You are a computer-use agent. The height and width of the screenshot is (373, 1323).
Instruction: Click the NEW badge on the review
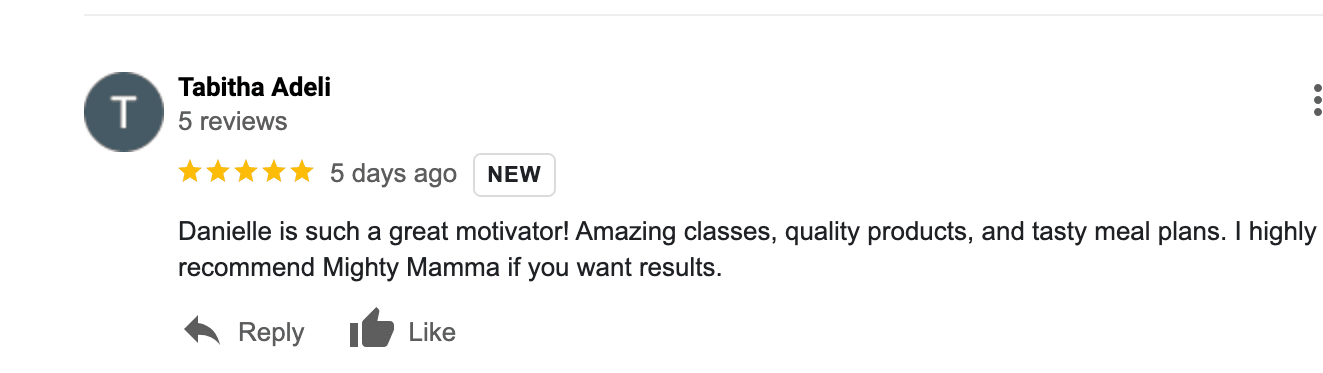pyautogui.click(x=514, y=174)
